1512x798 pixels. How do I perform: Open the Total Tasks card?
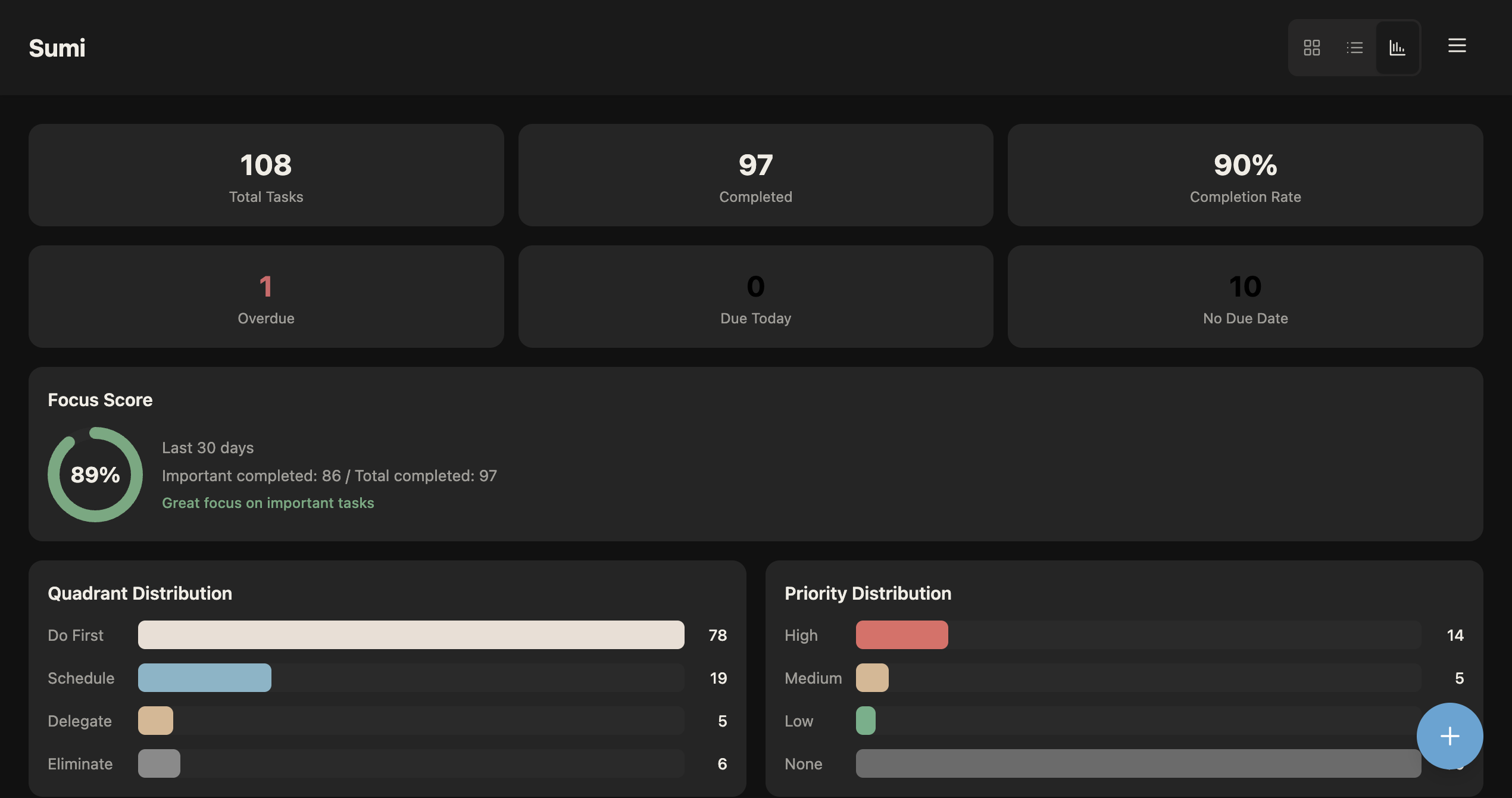point(266,175)
